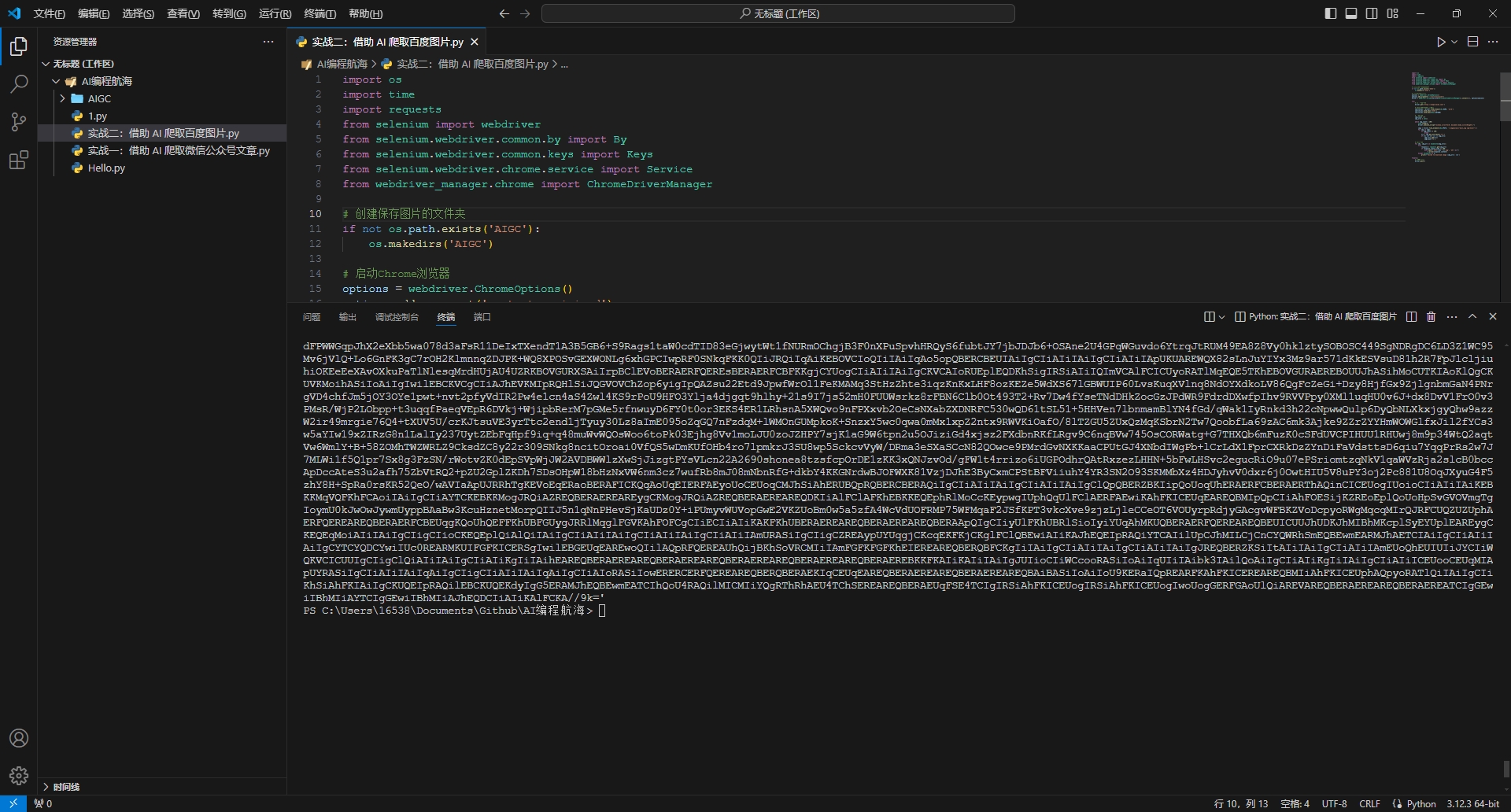Open the 运行(R) menu
Screen dimensions: 1511x812
coord(275,13)
